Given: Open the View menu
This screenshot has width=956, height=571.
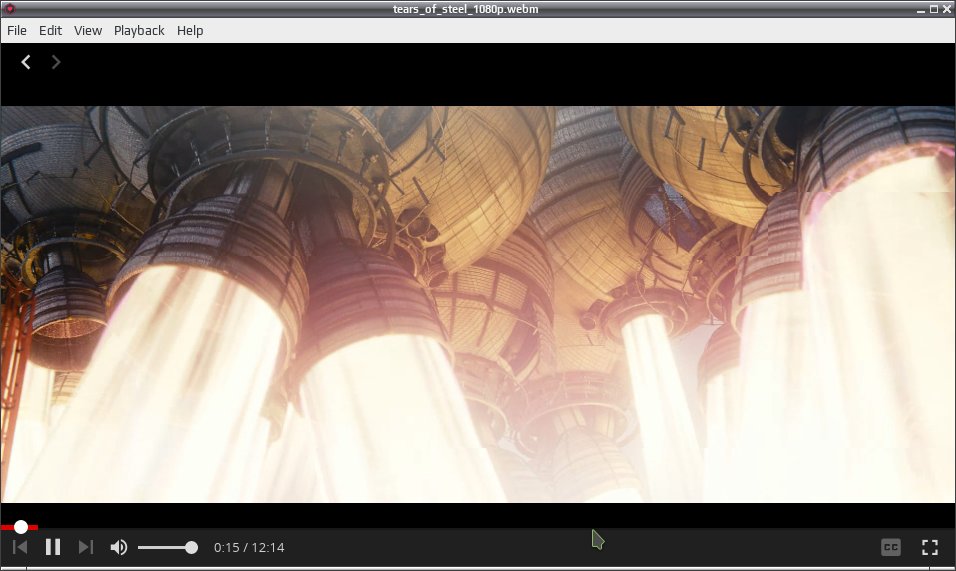Looking at the screenshot, I should pos(88,30).
